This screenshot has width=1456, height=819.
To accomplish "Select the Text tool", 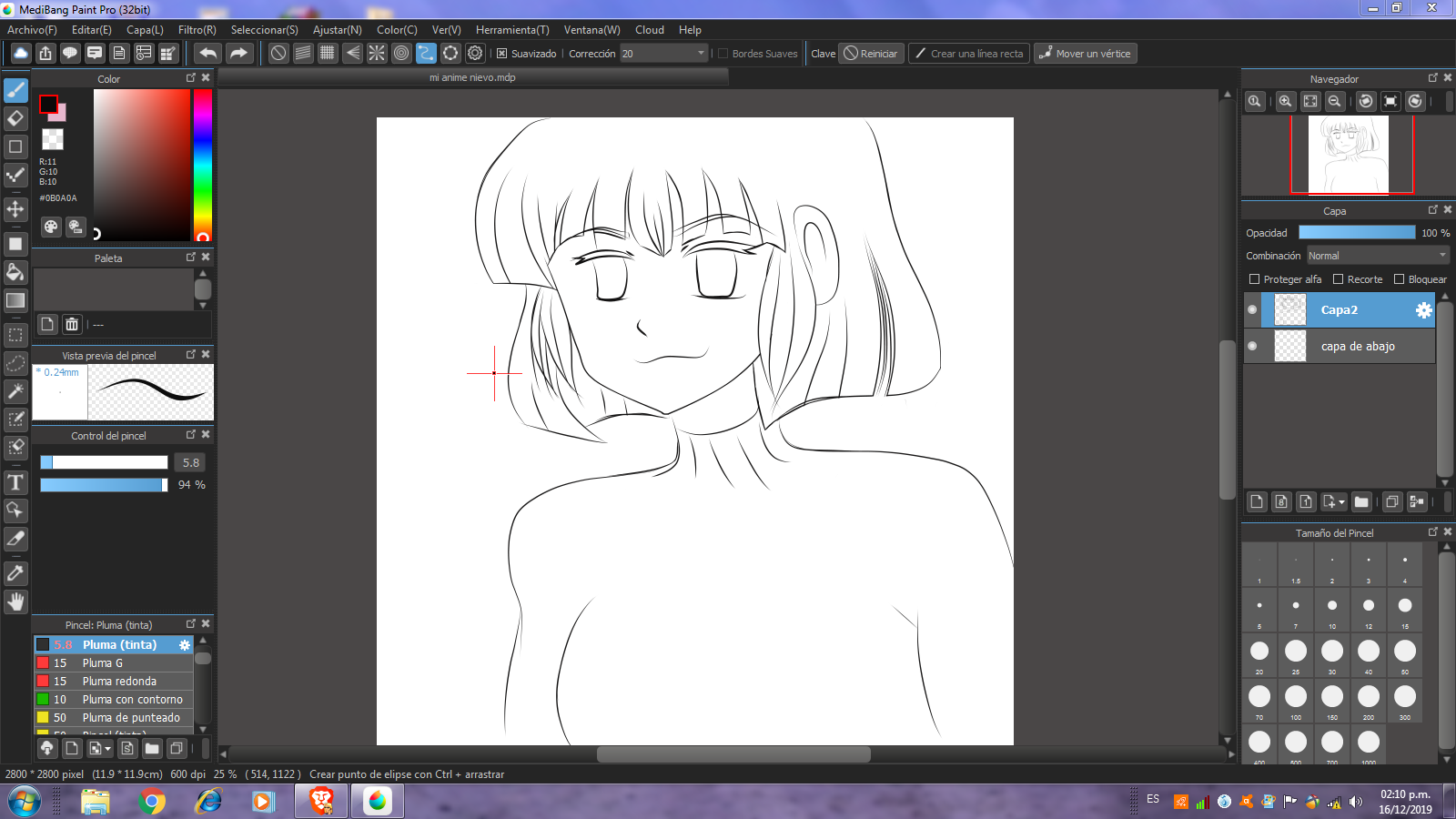I will (x=15, y=482).
